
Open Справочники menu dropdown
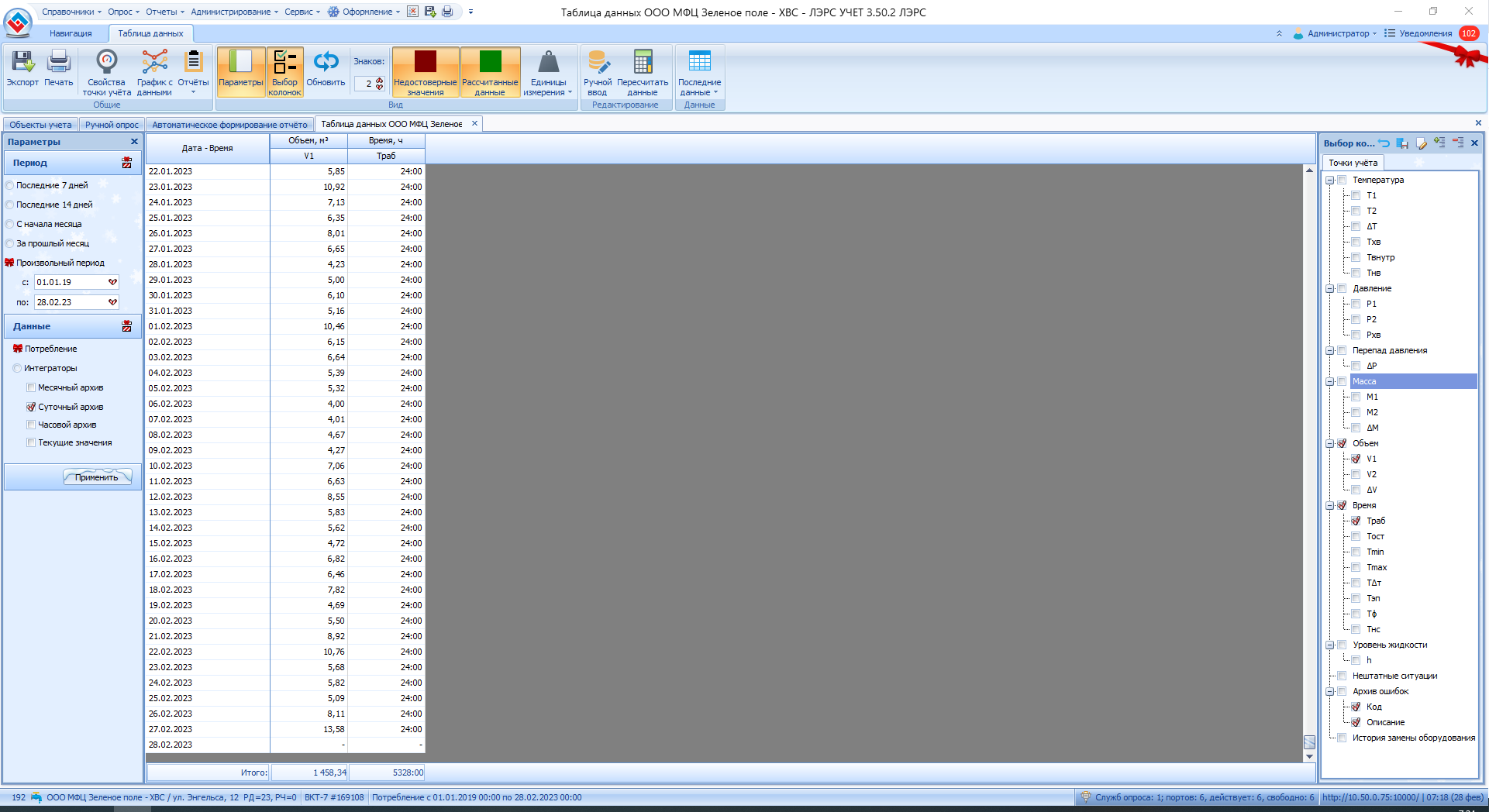pyautogui.click(x=71, y=12)
